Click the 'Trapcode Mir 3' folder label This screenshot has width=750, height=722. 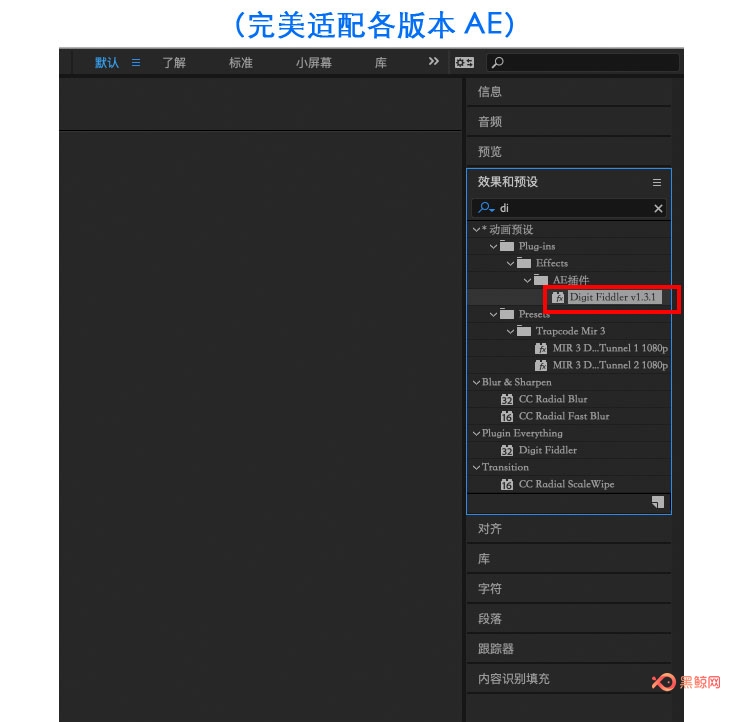(x=570, y=331)
